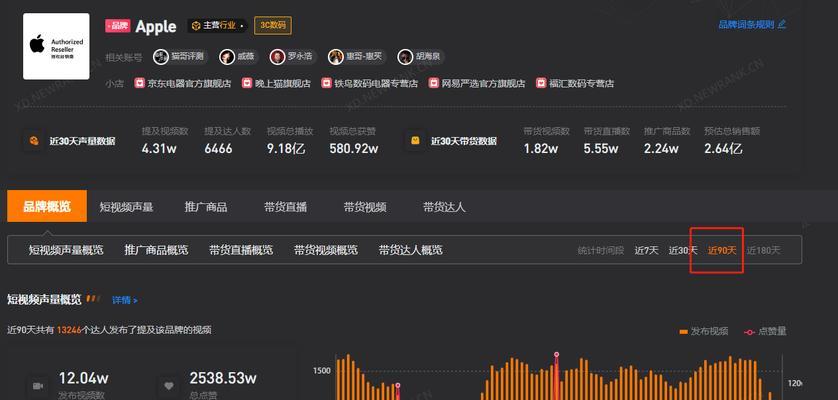Click the 带货视频数 value 1.82w
838x400 pixels.
[x=541, y=149]
